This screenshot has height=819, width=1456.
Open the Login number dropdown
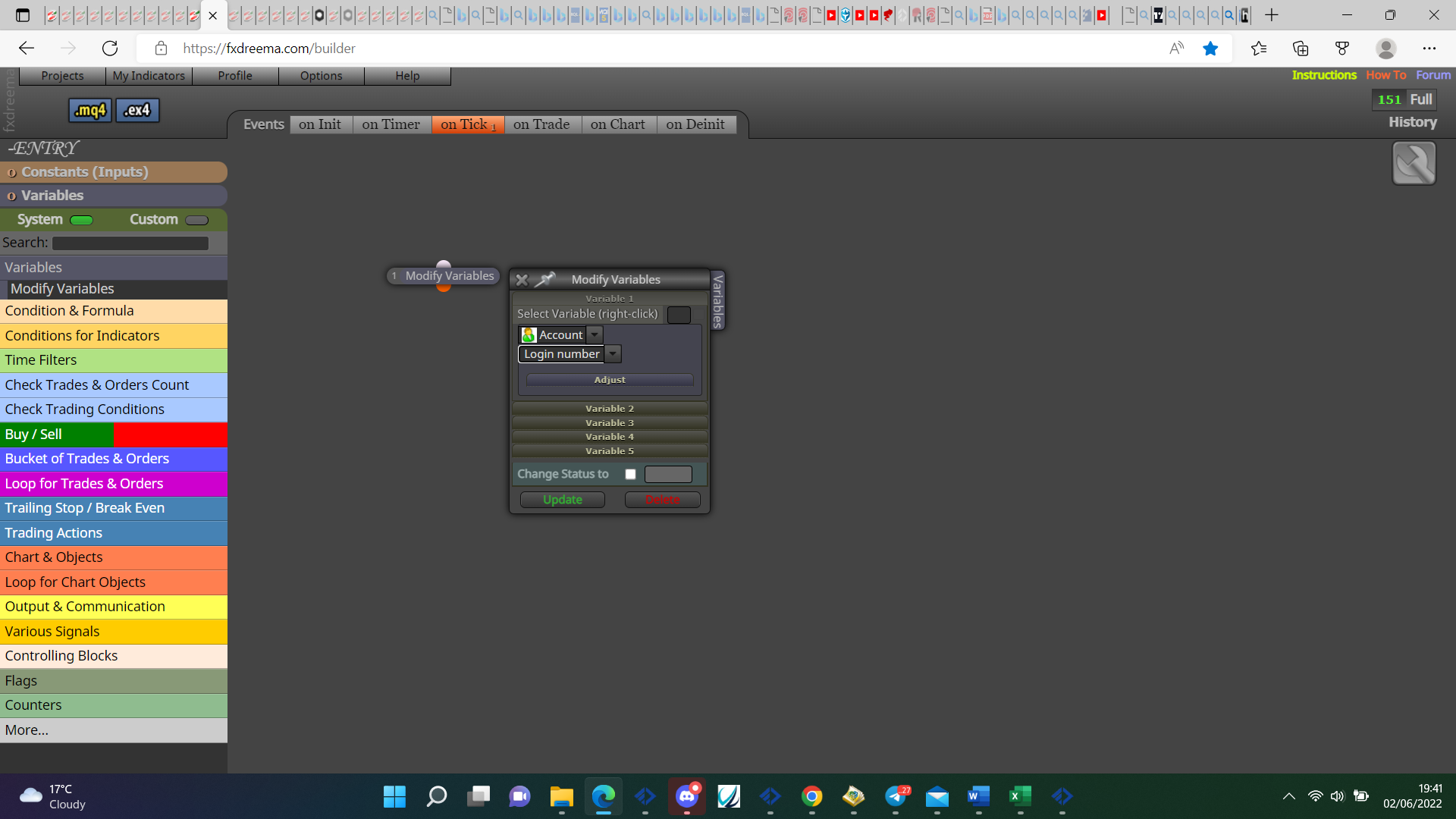tap(613, 354)
